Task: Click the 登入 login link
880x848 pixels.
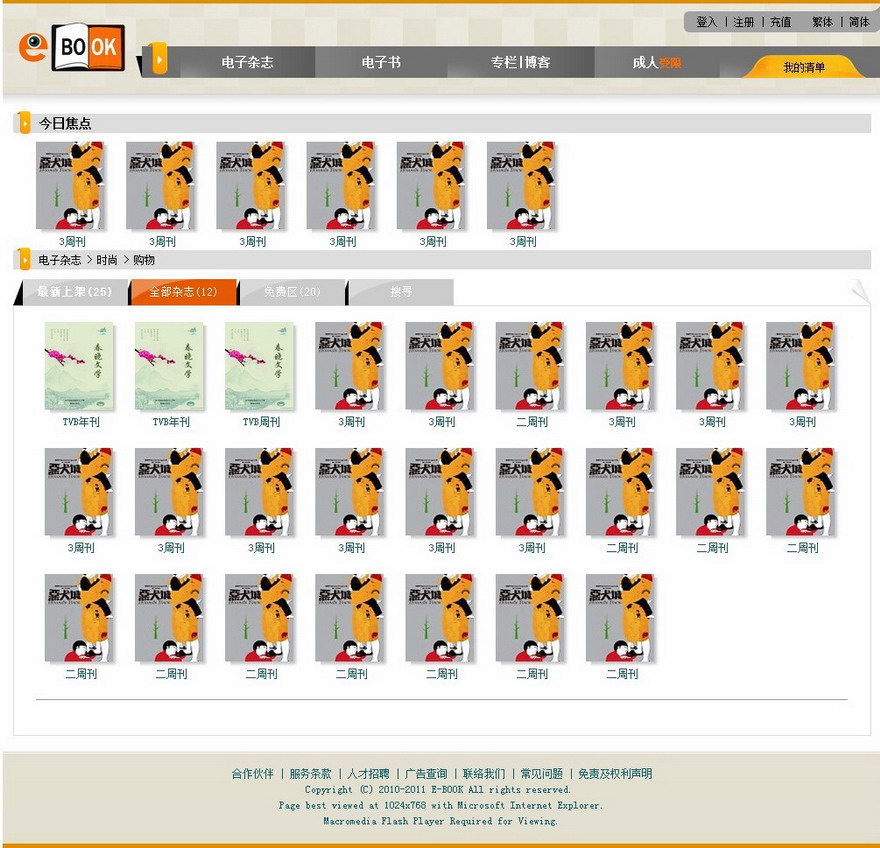Action: click(x=707, y=22)
